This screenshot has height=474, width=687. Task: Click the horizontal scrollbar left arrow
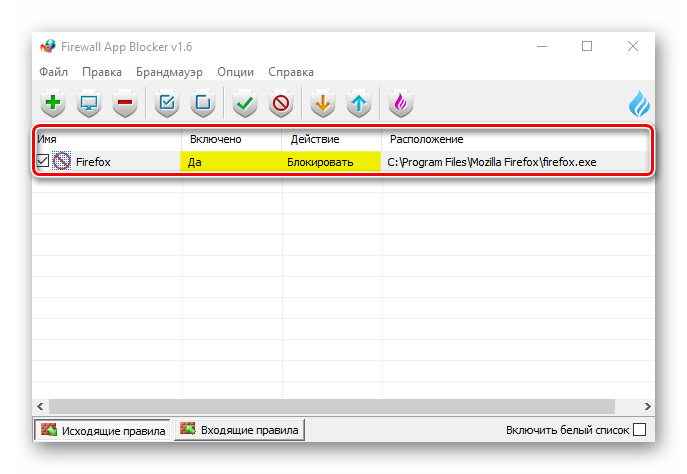coord(40,407)
